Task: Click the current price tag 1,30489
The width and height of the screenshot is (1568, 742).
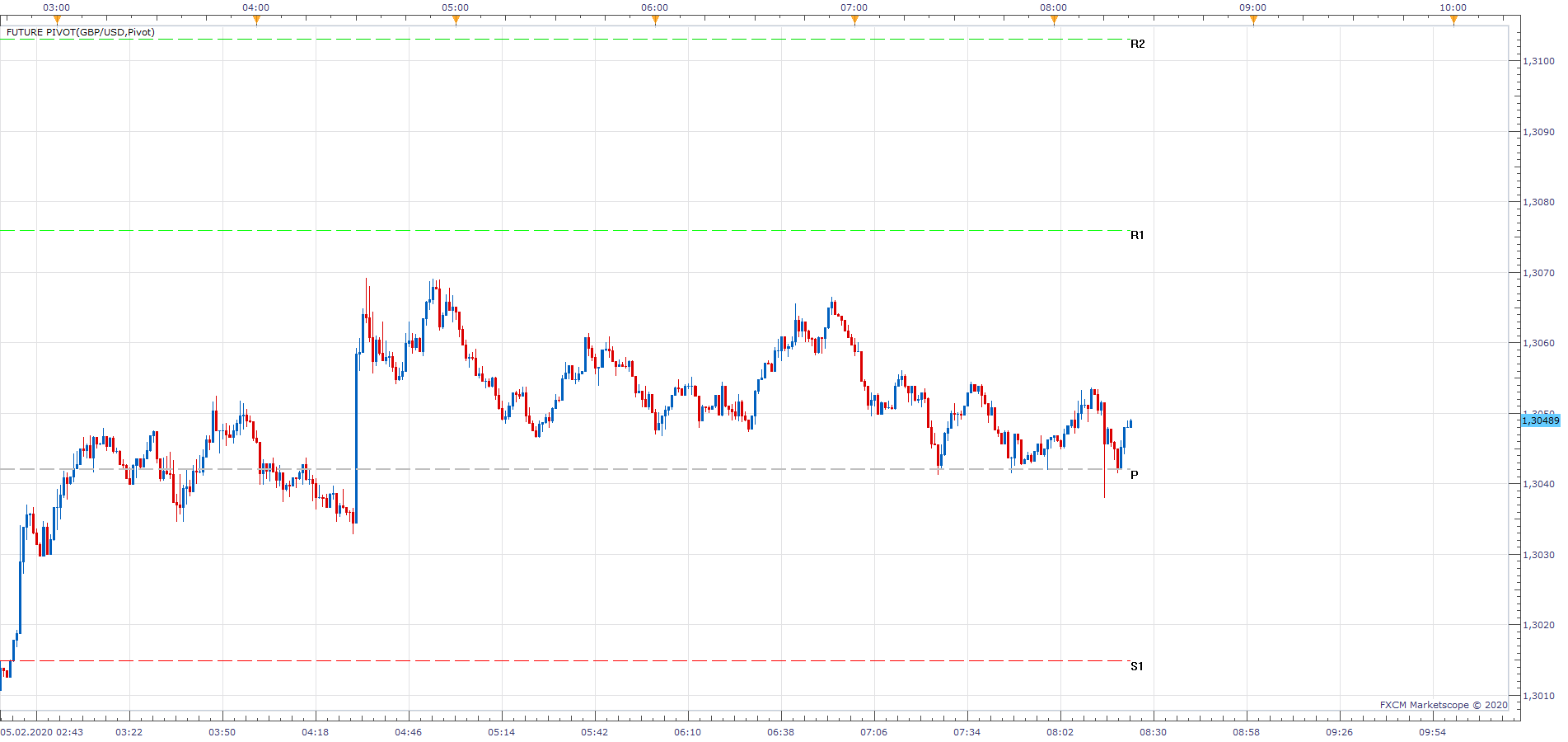Action: pyautogui.click(x=1540, y=420)
